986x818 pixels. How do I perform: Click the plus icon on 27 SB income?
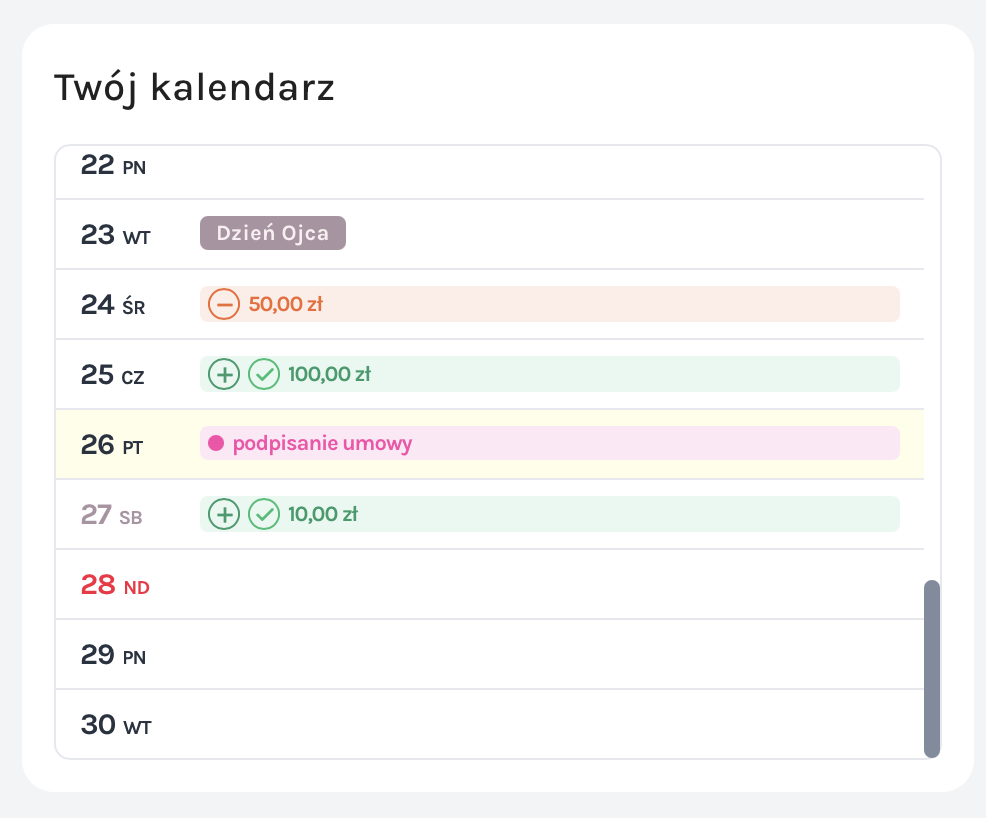pos(224,514)
